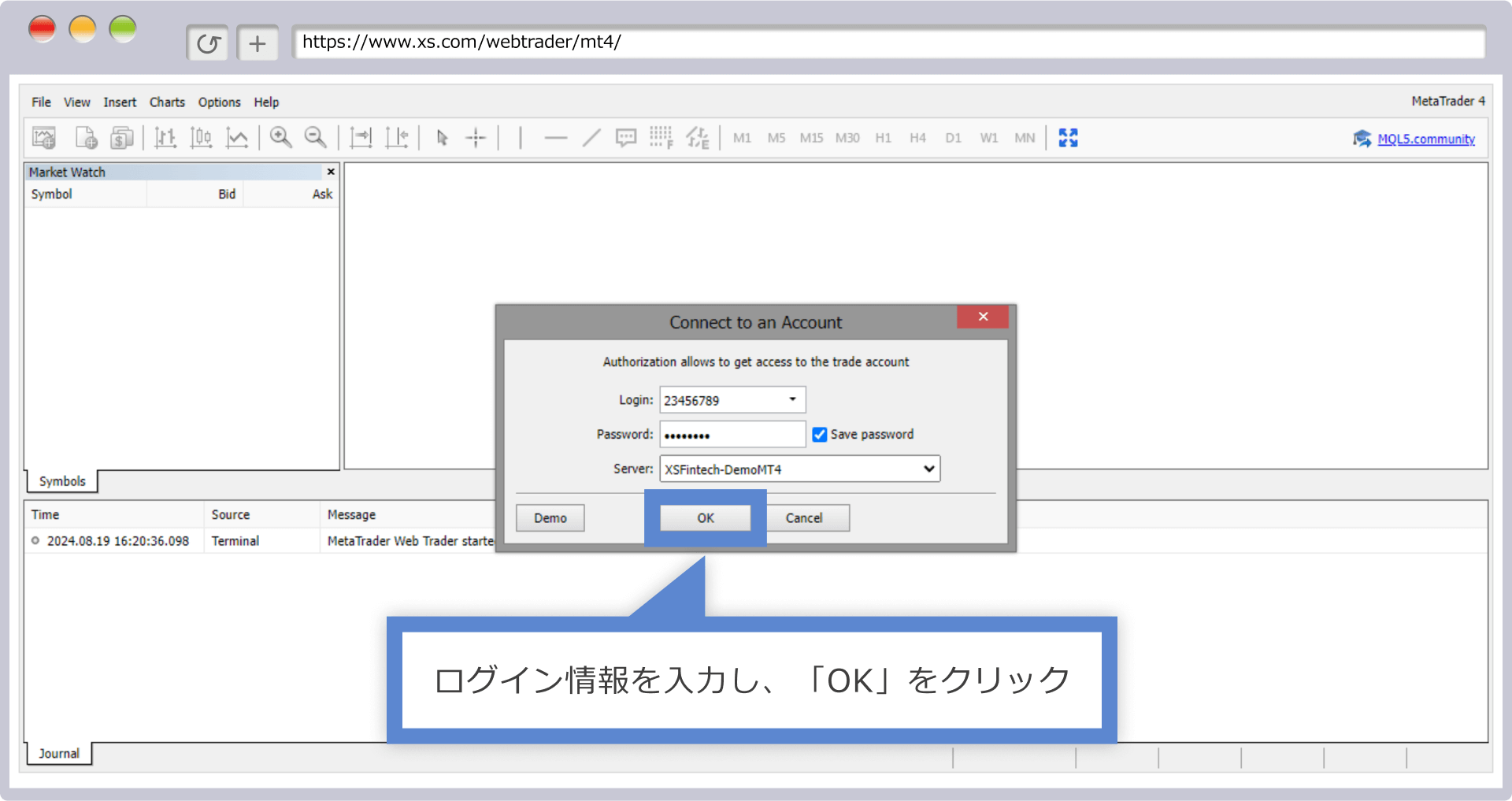Switch to candlestick chart mode
The width and height of the screenshot is (1512, 801).
pos(201,138)
